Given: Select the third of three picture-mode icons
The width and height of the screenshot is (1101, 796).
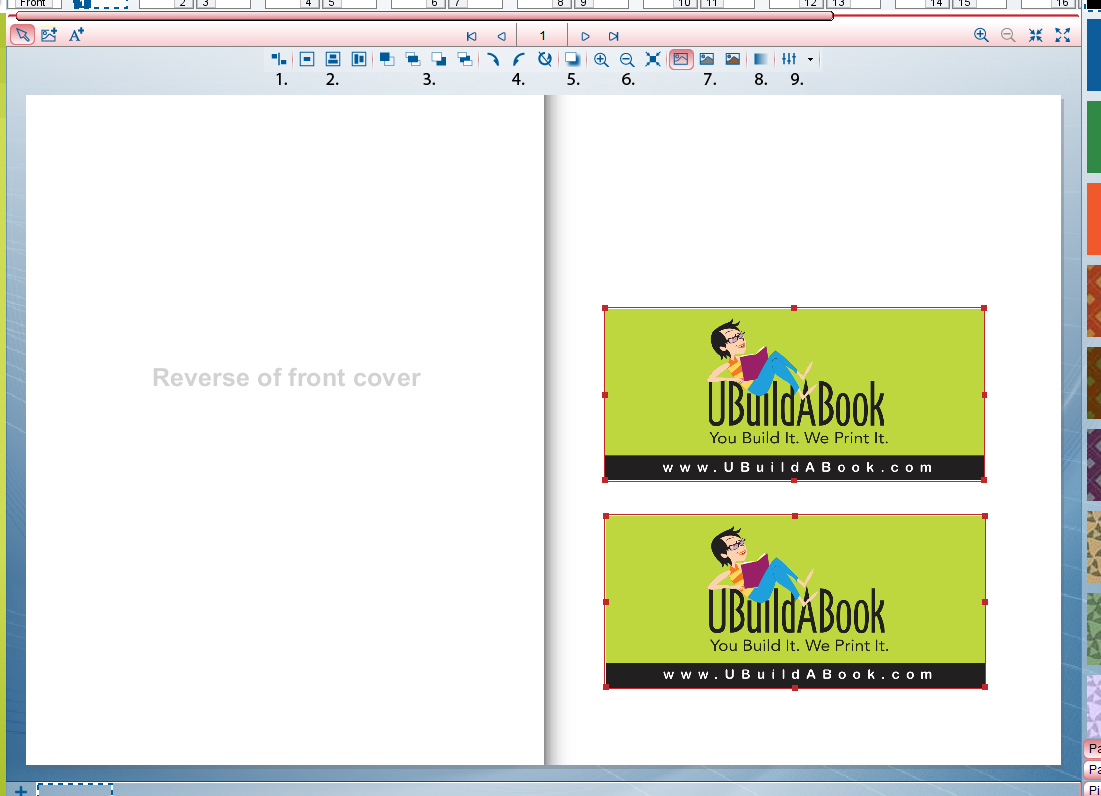Looking at the screenshot, I should 732,60.
